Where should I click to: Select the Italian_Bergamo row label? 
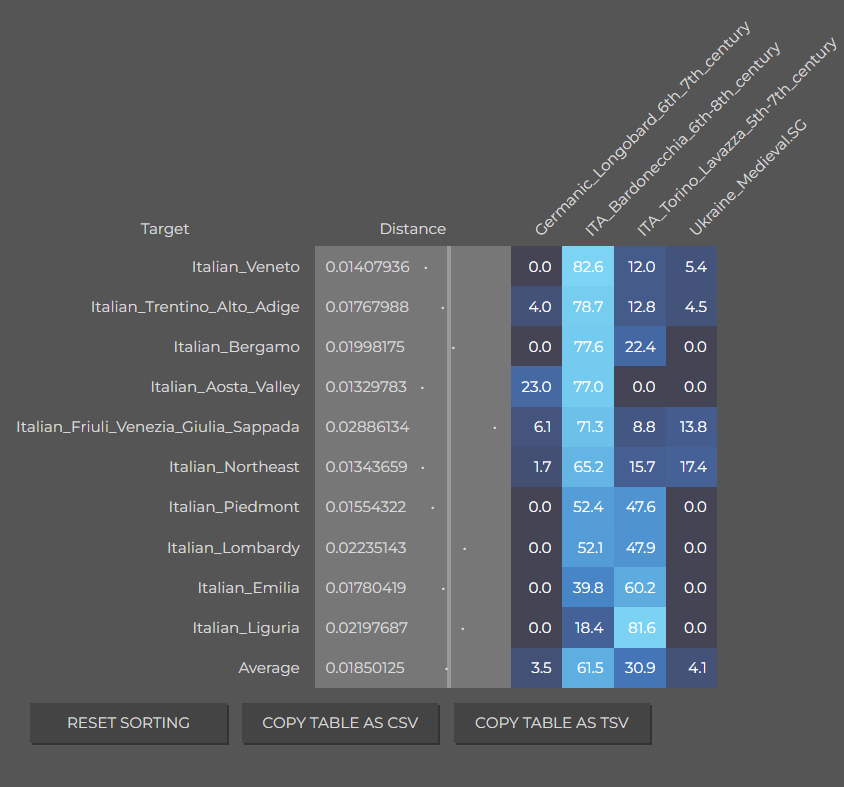tap(236, 347)
